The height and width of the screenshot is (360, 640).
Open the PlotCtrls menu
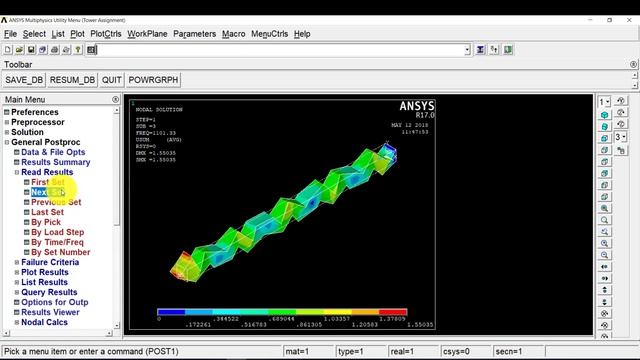[106, 34]
